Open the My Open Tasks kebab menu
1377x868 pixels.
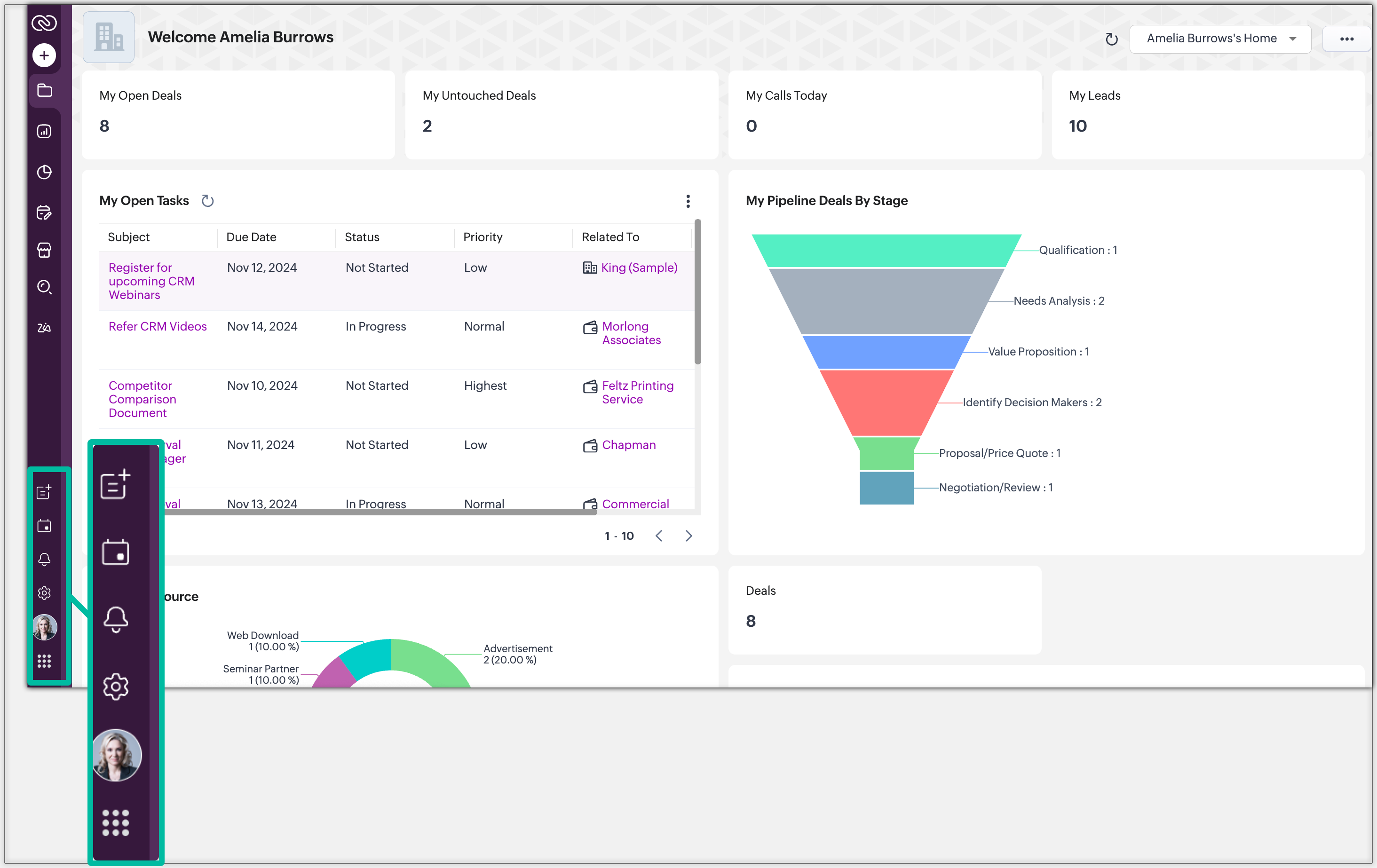point(688,201)
